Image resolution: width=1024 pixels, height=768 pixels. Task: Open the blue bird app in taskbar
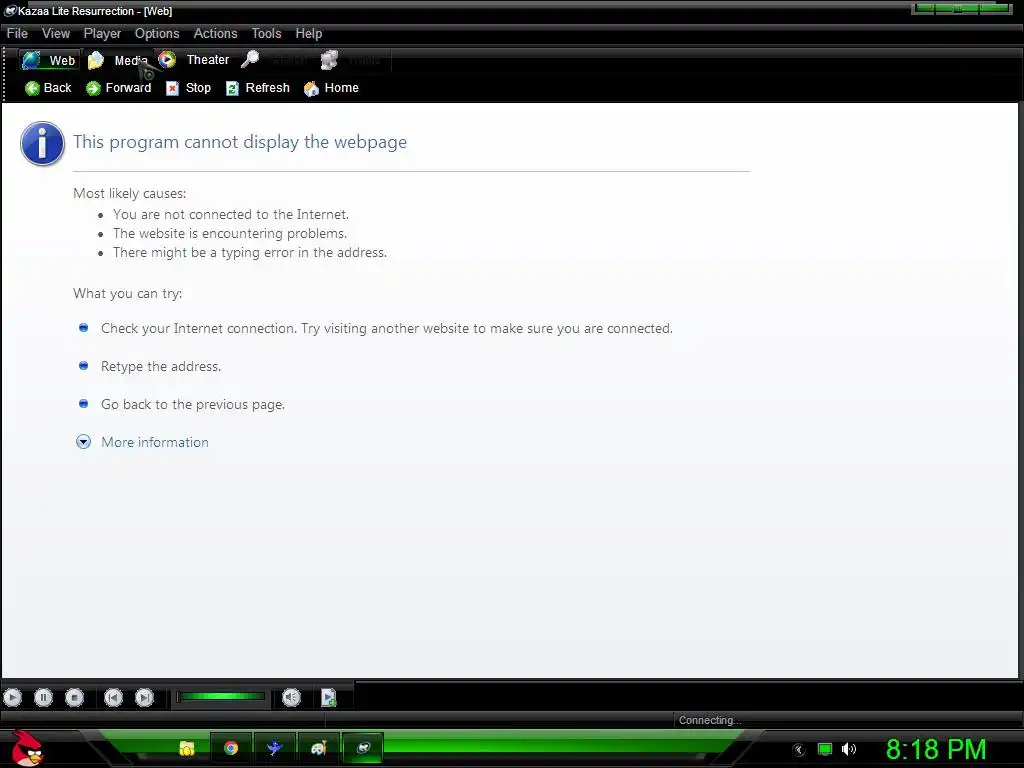pos(274,748)
